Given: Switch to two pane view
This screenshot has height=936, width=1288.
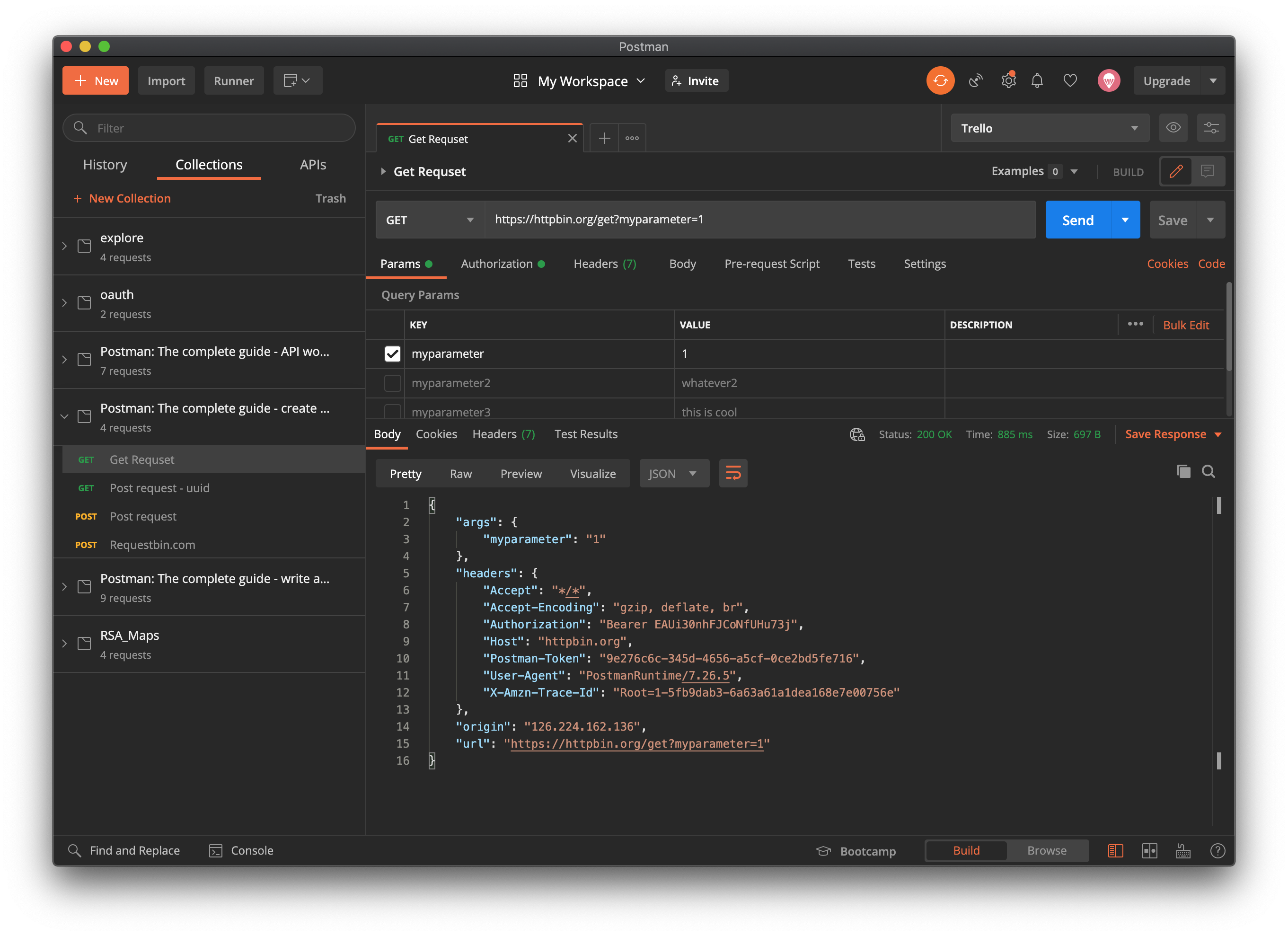Looking at the screenshot, I should pyautogui.click(x=1149, y=850).
